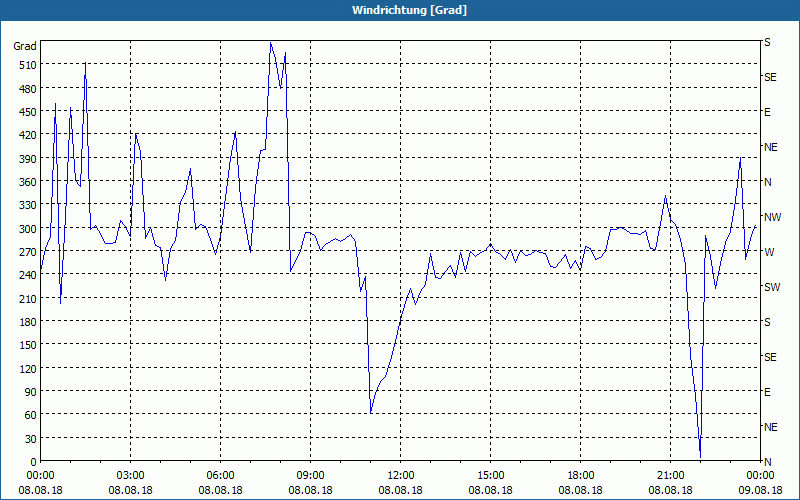Screen dimensions: 800x500
Task: Select the W compass label on the right axis
Action: [x=768, y=252]
